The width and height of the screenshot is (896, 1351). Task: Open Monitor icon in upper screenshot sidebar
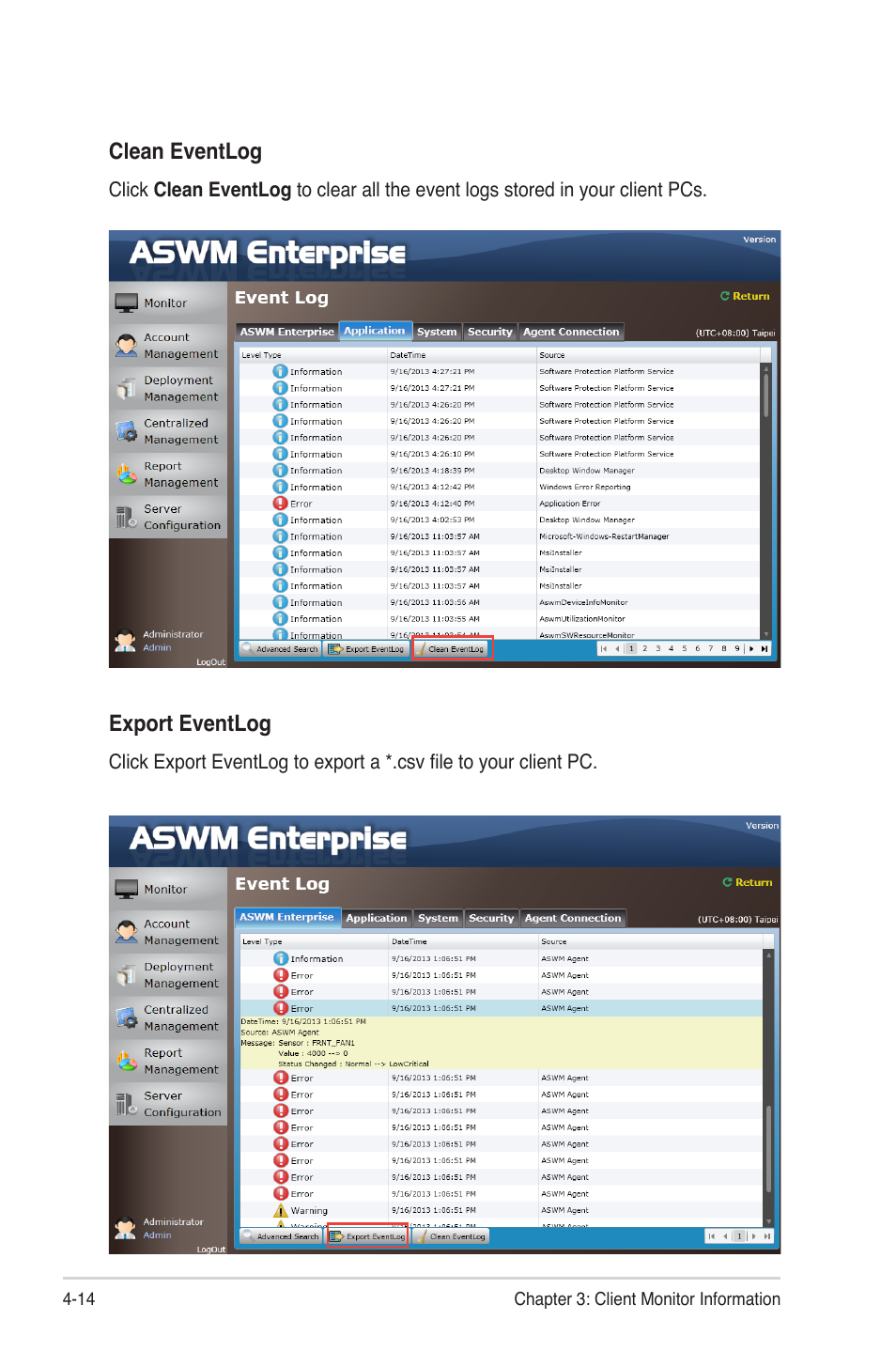(x=126, y=303)
